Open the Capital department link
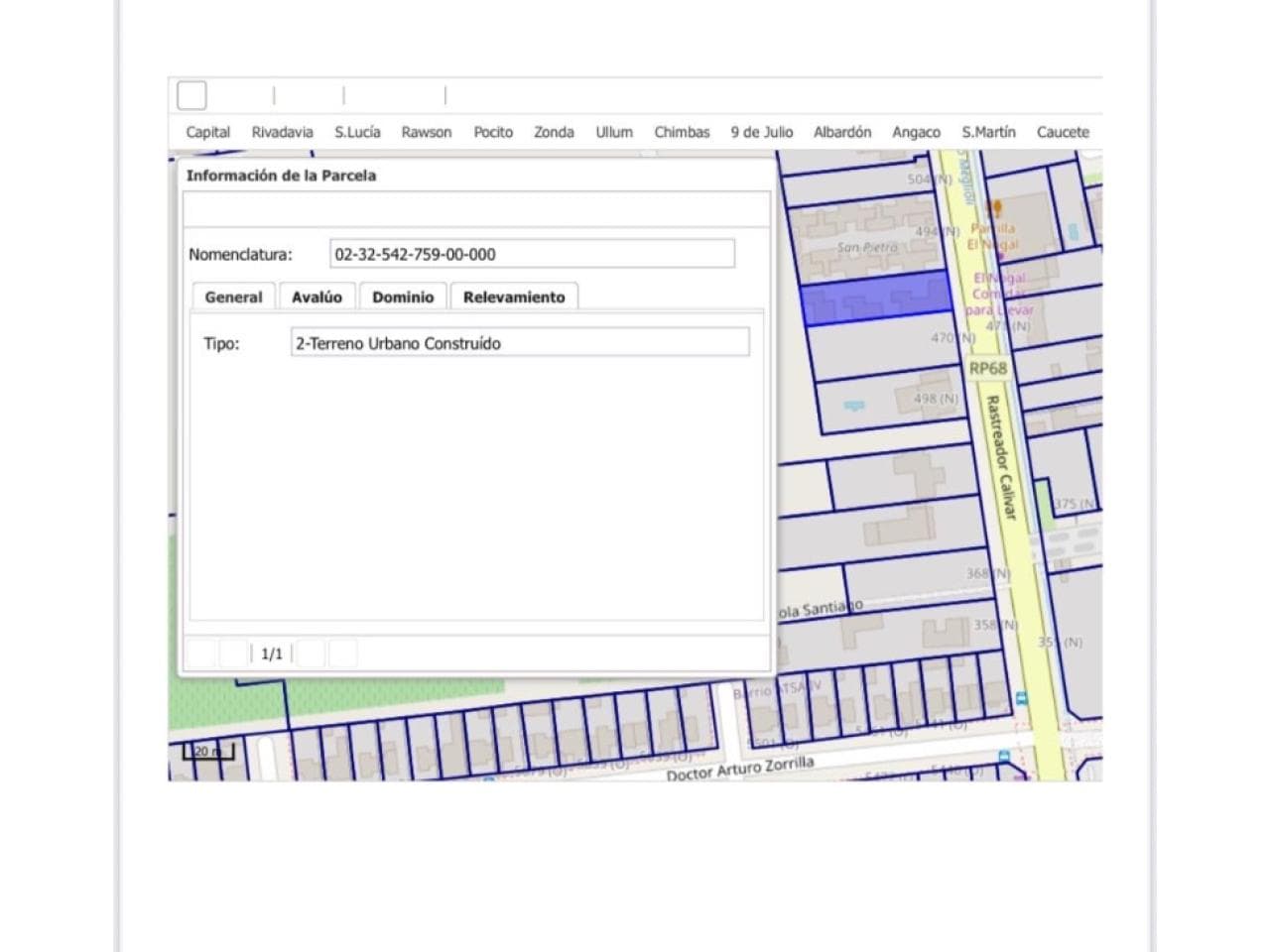This screenshot has height=952, width=1270. pyautogui.click(x=208, y=132)
